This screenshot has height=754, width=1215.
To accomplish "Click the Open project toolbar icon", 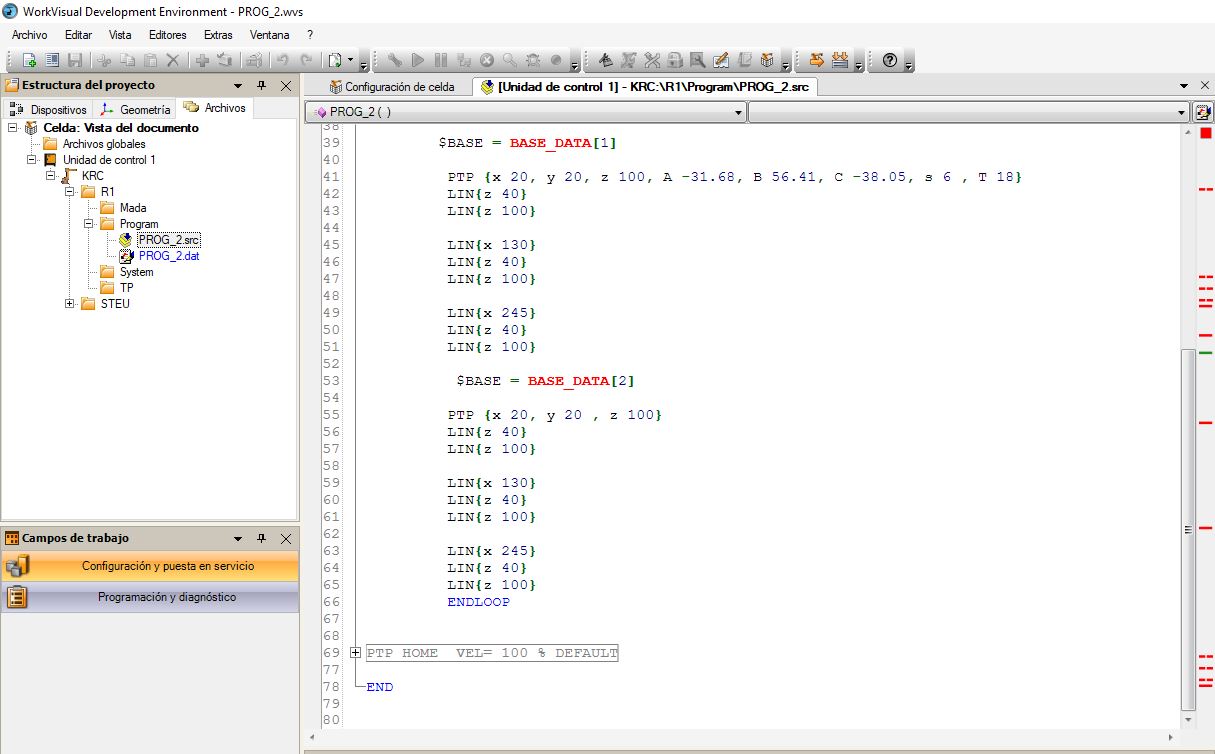I will pyautogui.click(x=52, y=61).
